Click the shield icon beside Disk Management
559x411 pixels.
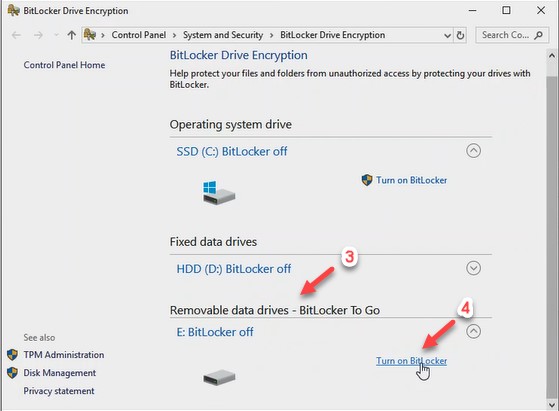(12, 373)
